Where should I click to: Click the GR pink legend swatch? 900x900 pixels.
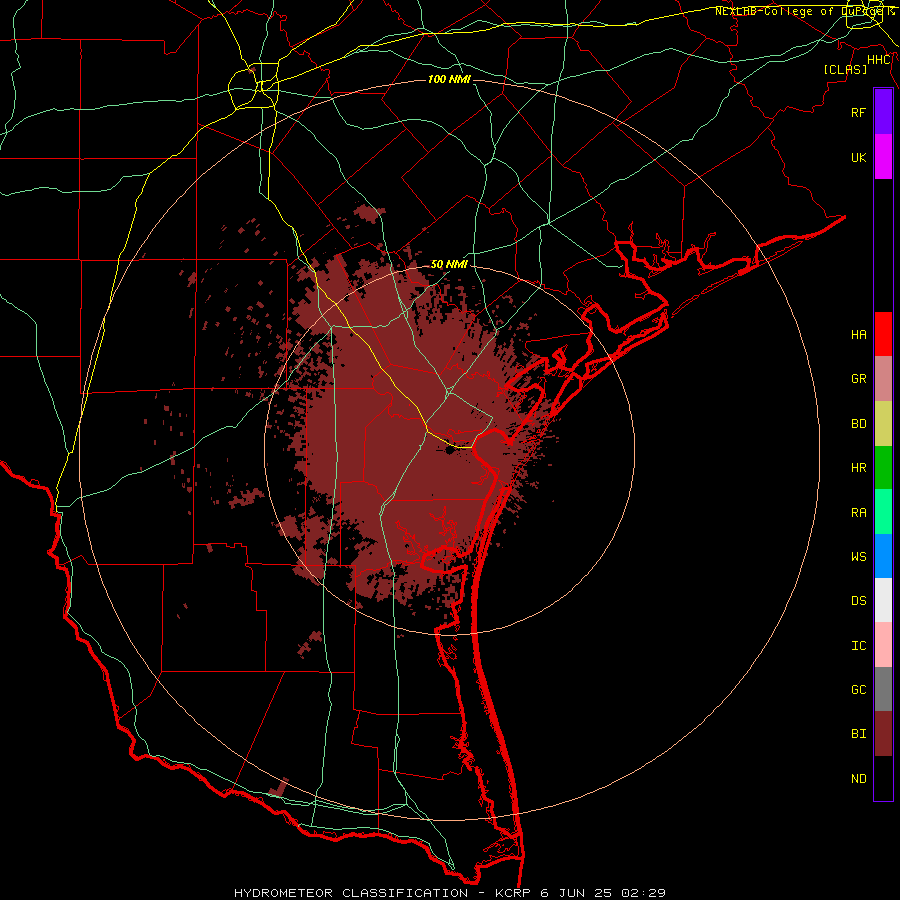[883, 379]
